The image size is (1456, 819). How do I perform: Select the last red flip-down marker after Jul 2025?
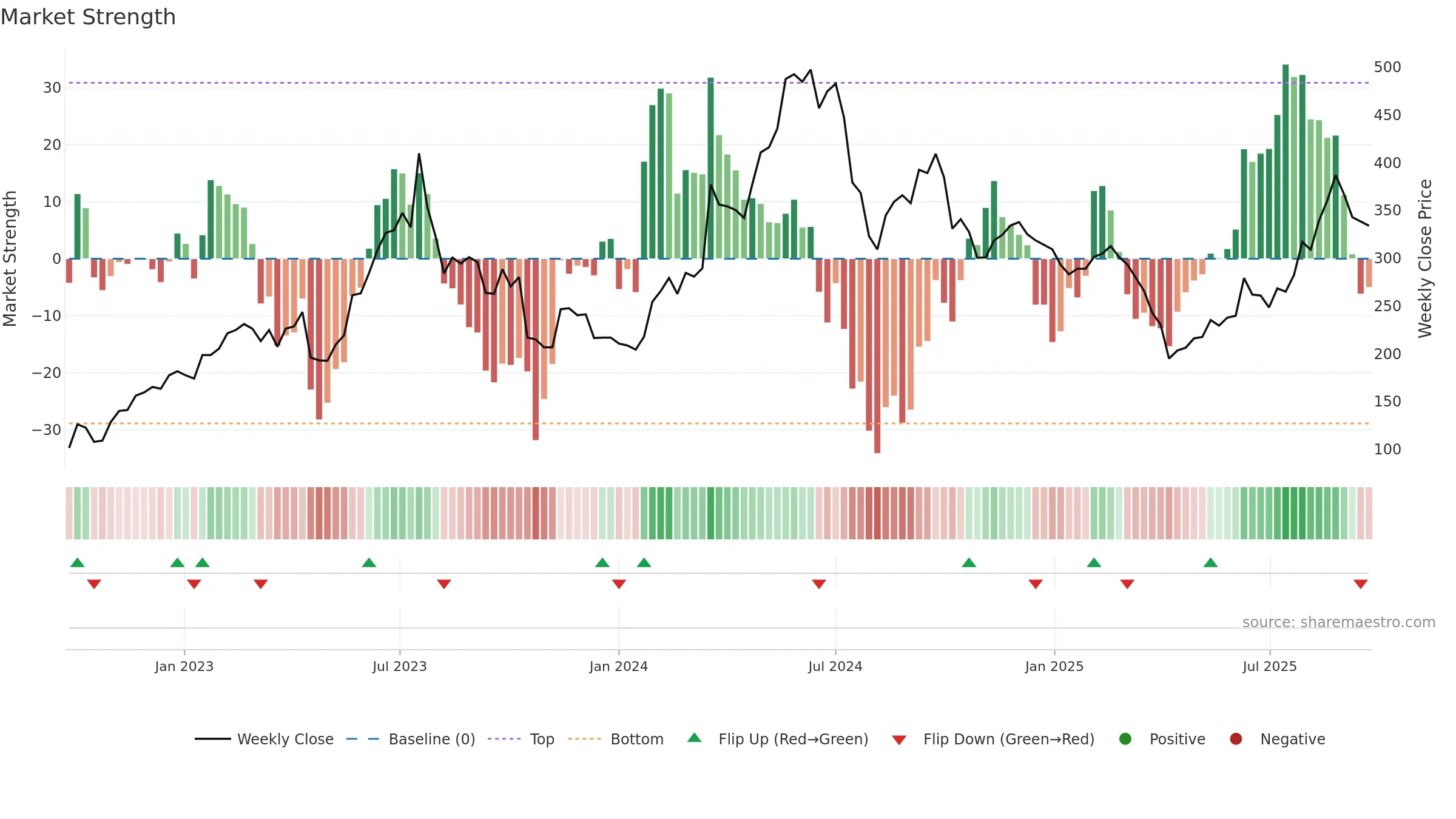point(1361,584)
